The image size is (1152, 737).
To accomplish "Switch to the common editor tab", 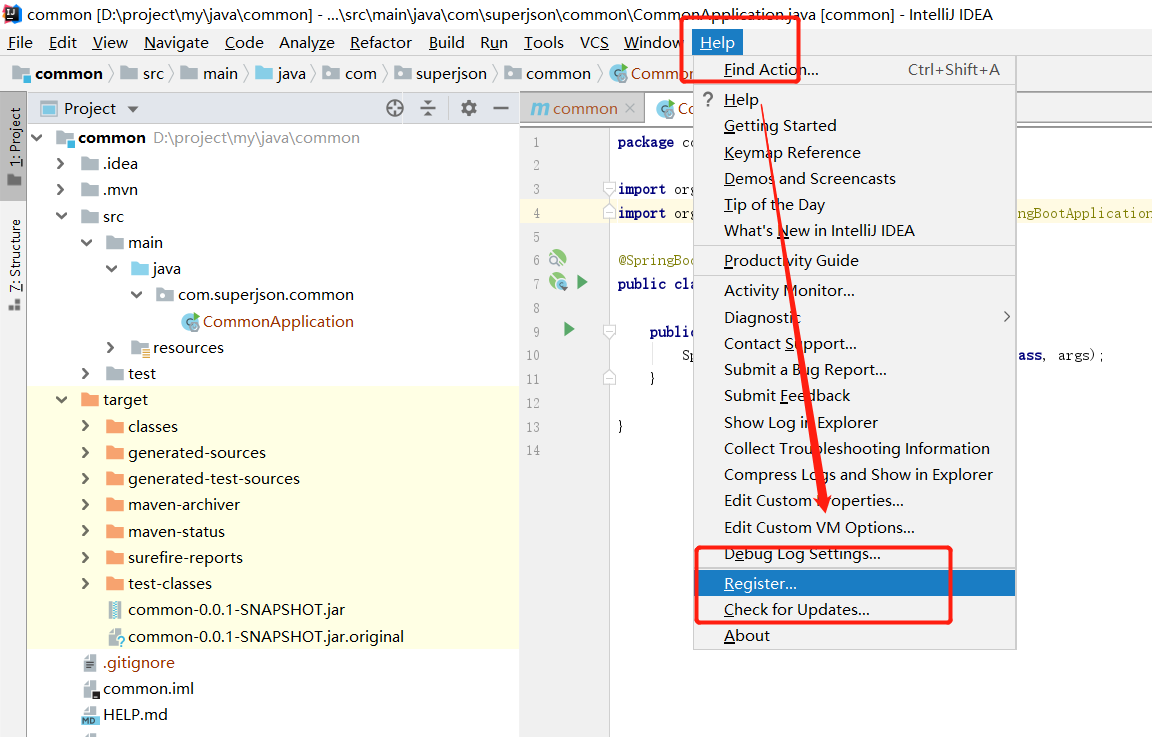I will (x=584, y=109).
